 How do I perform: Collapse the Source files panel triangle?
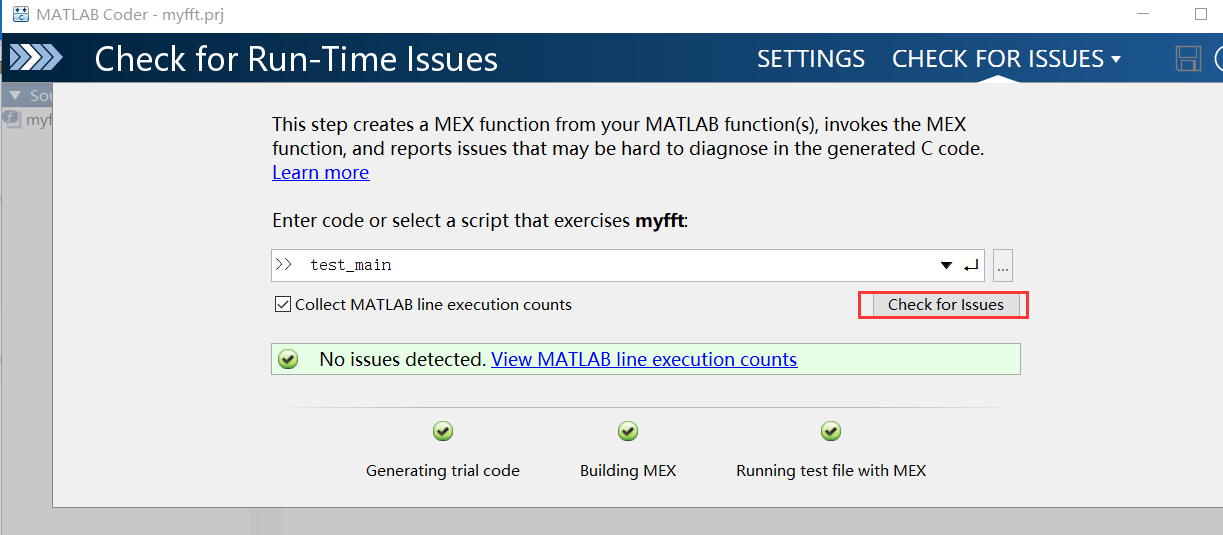coord(15,96)
